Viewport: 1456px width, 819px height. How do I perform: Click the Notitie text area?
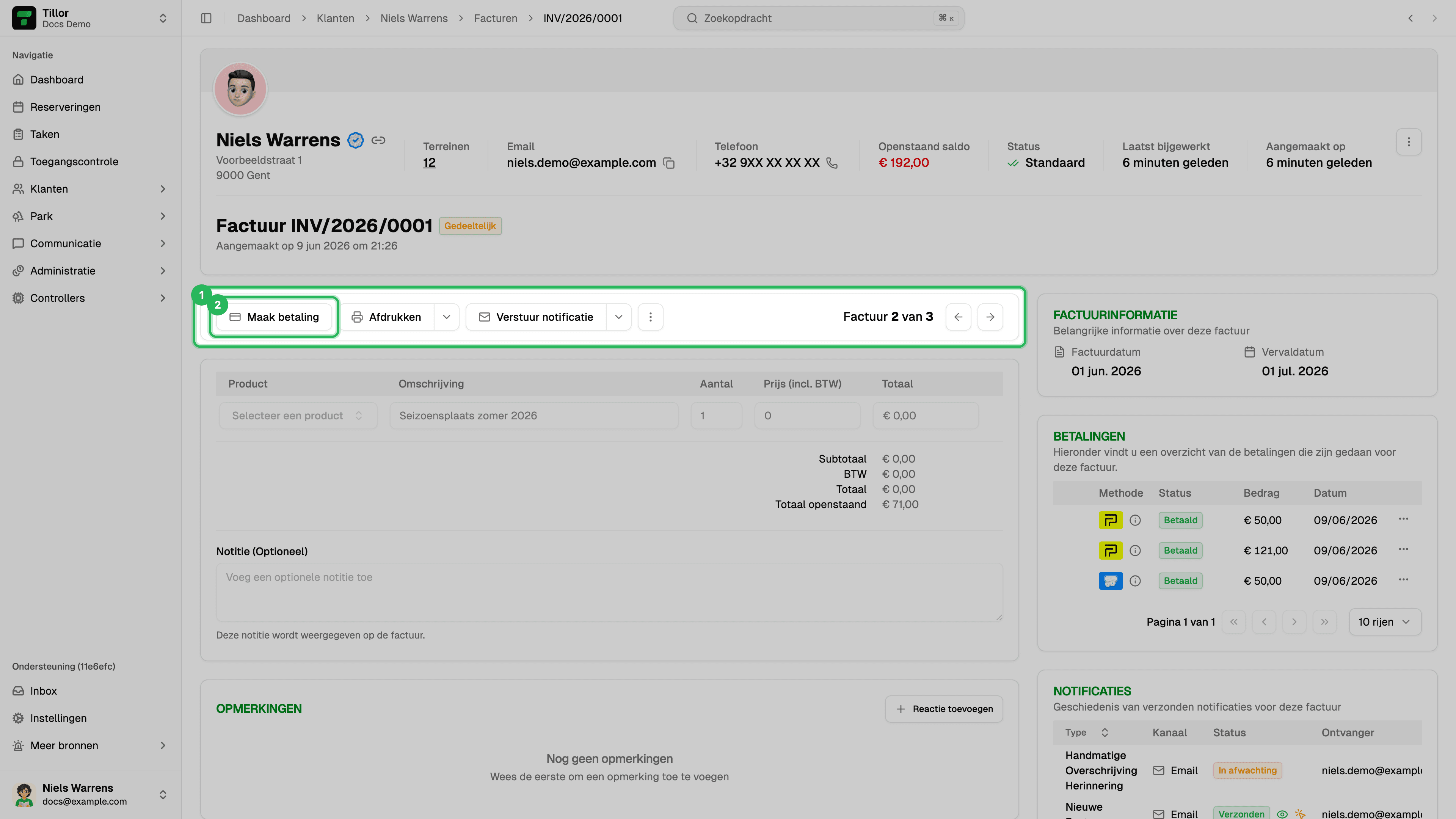[x=609, y=592]
